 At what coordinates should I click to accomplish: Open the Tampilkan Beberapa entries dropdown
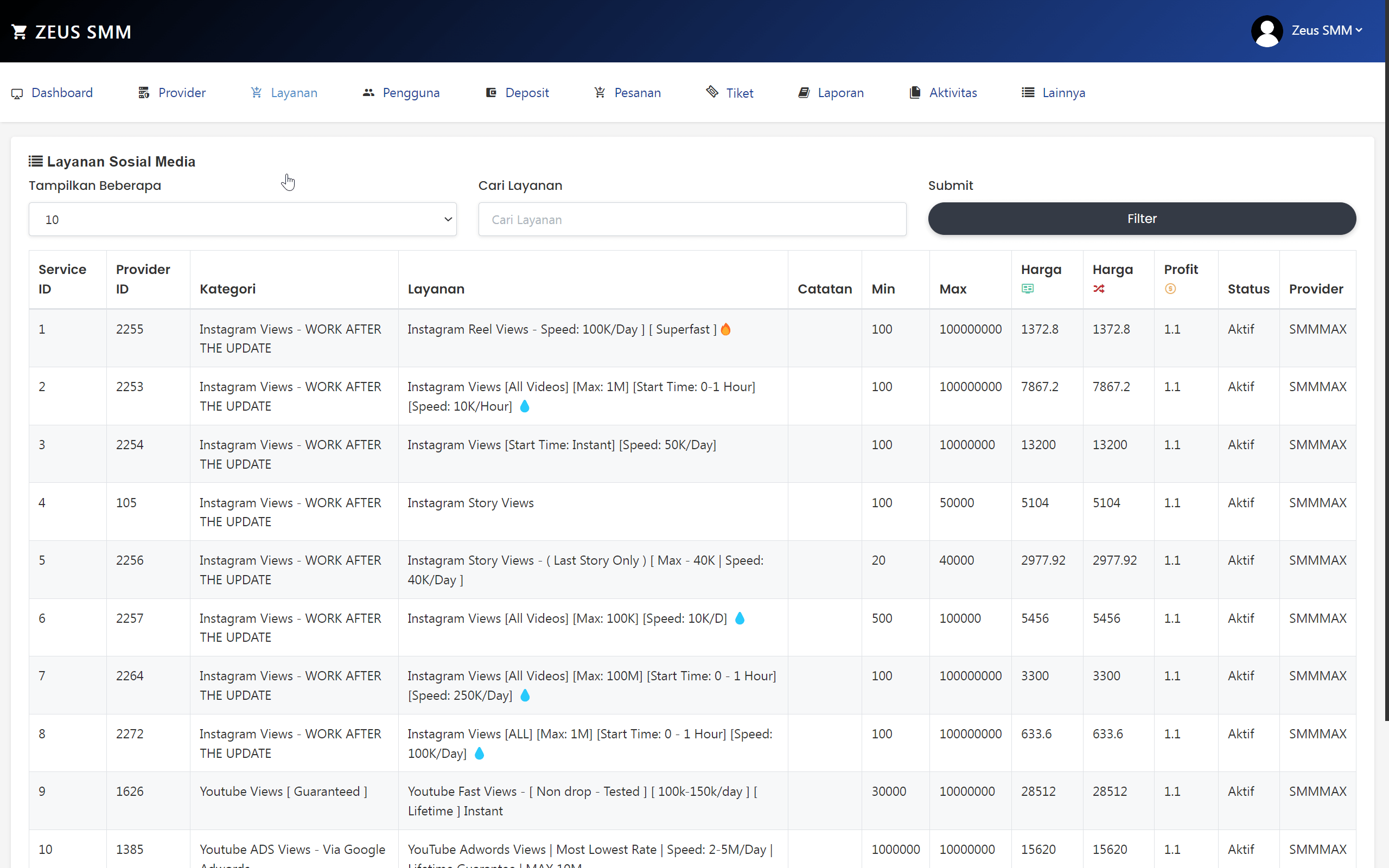click(242, 219)
